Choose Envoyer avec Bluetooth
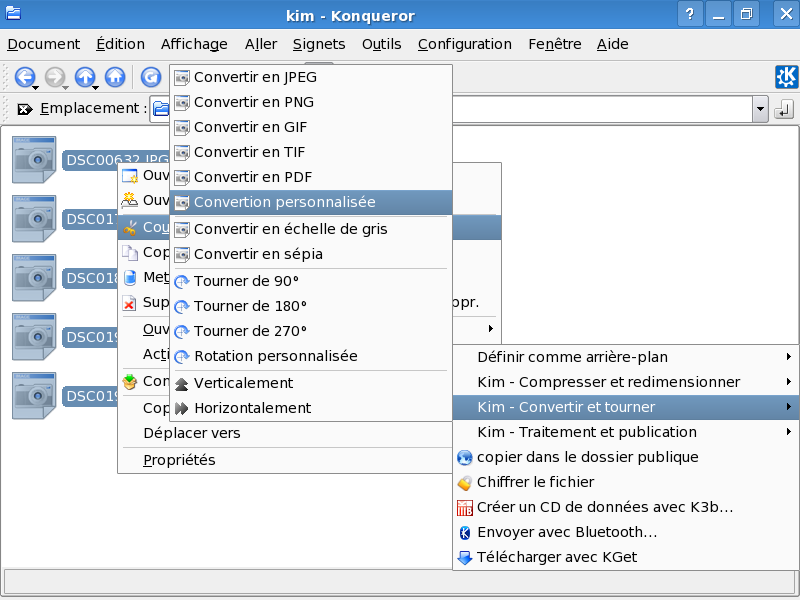This screenshot has width=800, height=600. point(626,532)
